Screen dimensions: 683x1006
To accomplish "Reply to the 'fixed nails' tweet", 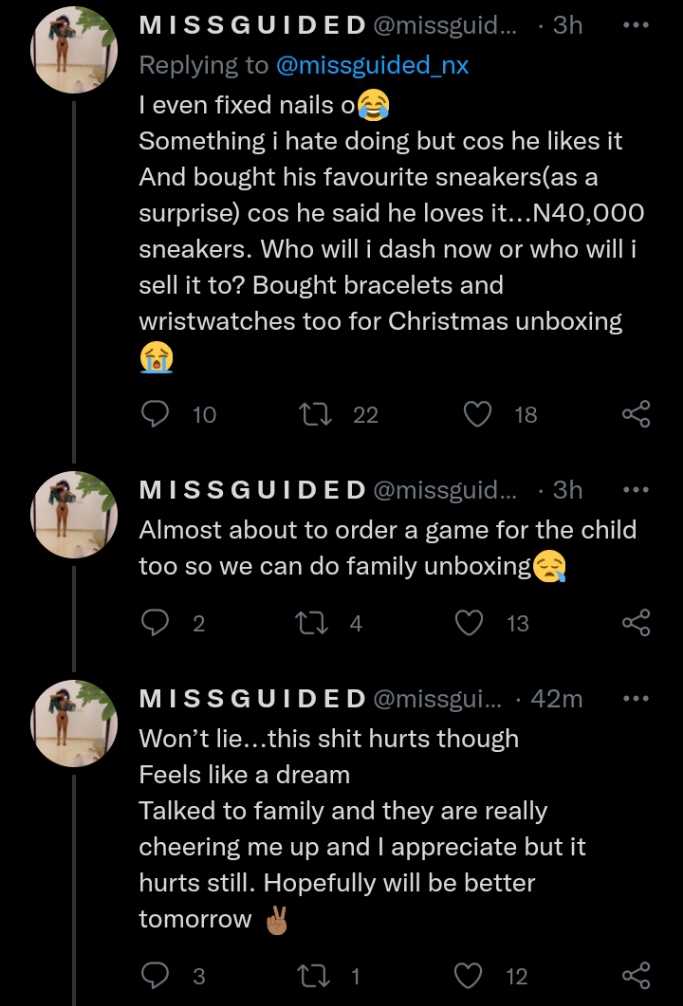I will point(155,414).
